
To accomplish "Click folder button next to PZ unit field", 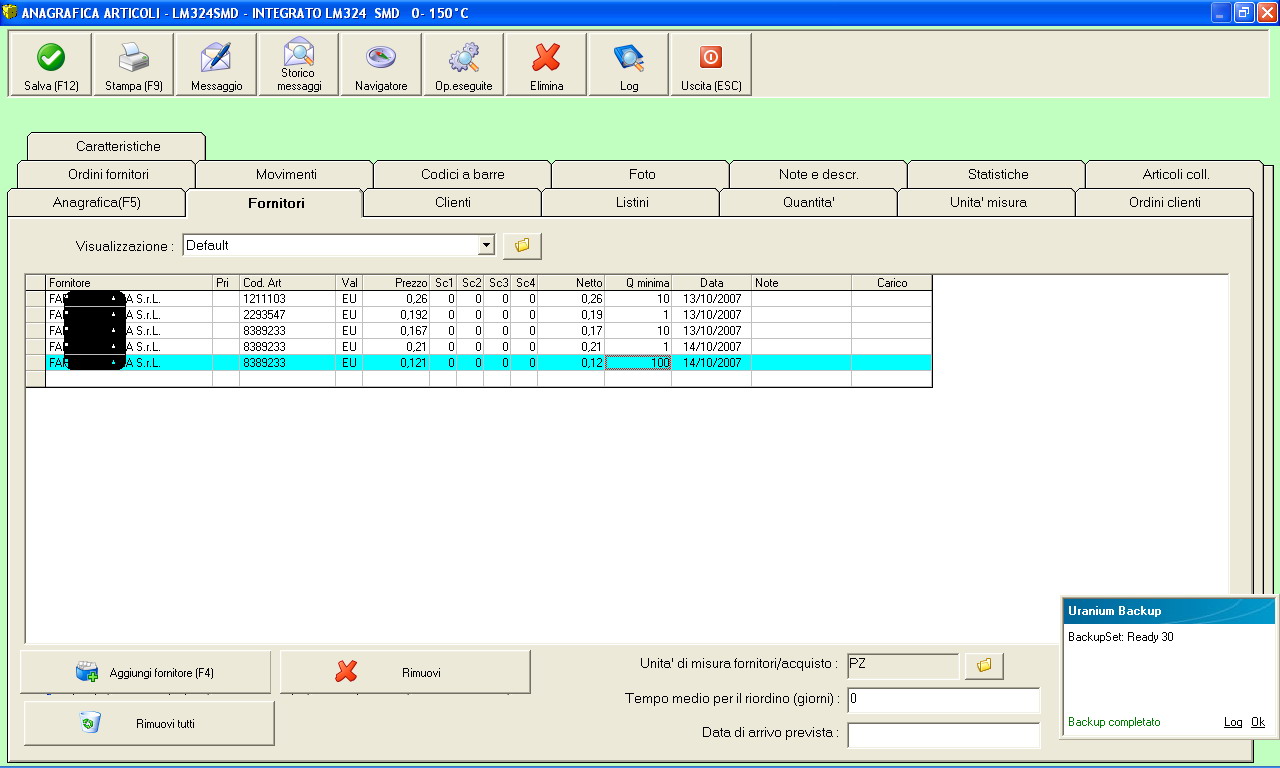I will click(x=984, y=666).
